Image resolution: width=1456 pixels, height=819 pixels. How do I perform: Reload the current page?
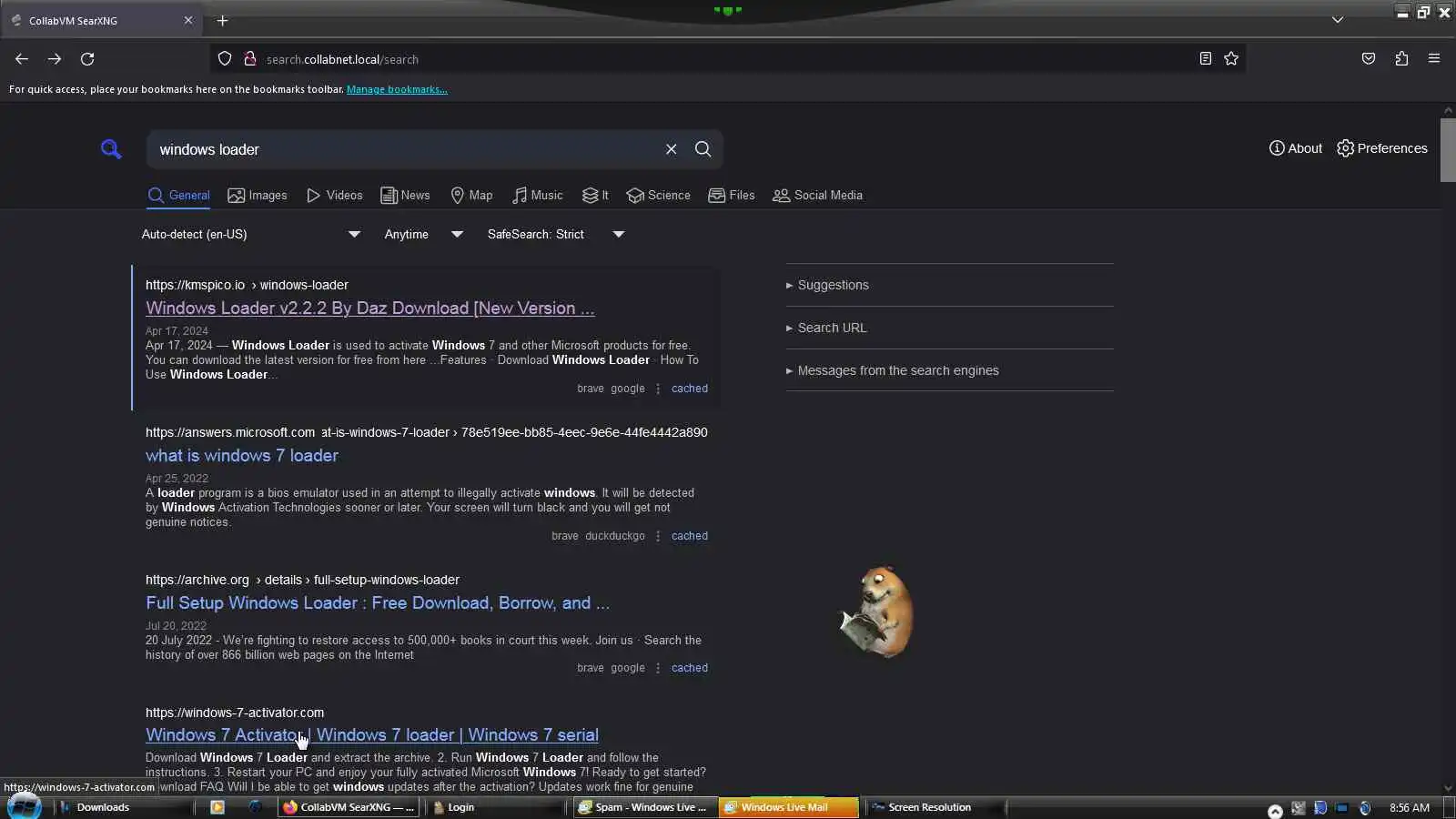[x=87, y=59]
